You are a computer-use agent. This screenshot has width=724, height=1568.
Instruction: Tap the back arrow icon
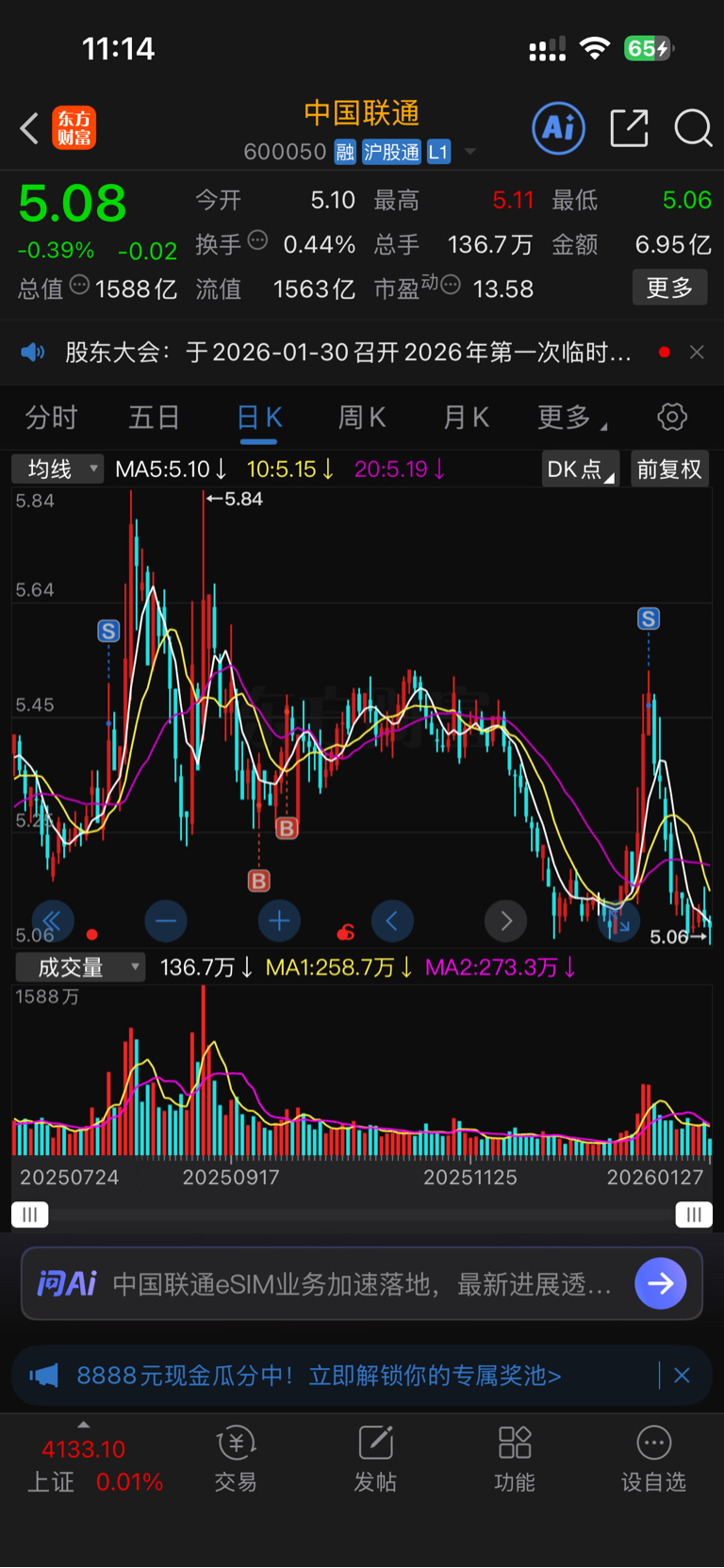pos(29,128)
